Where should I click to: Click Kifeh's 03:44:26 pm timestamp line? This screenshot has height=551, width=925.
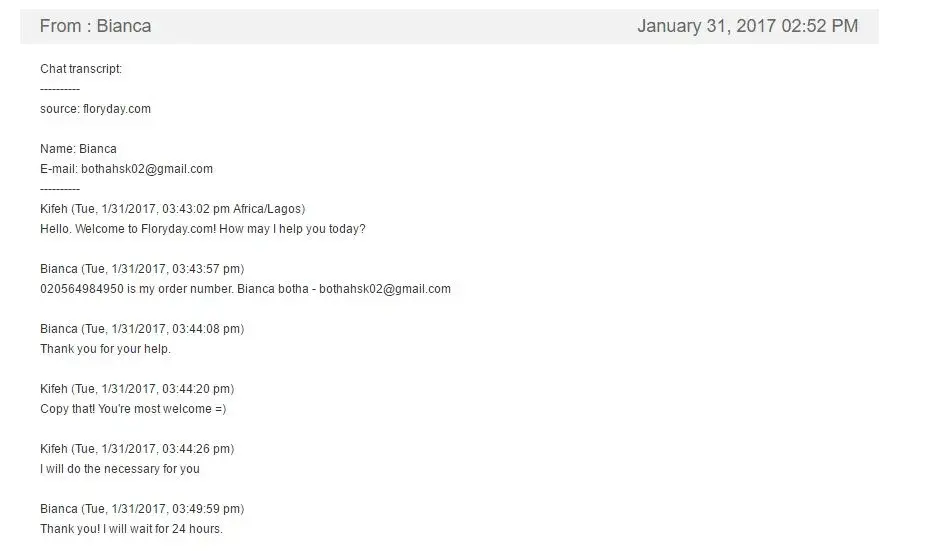coord(137,449)
